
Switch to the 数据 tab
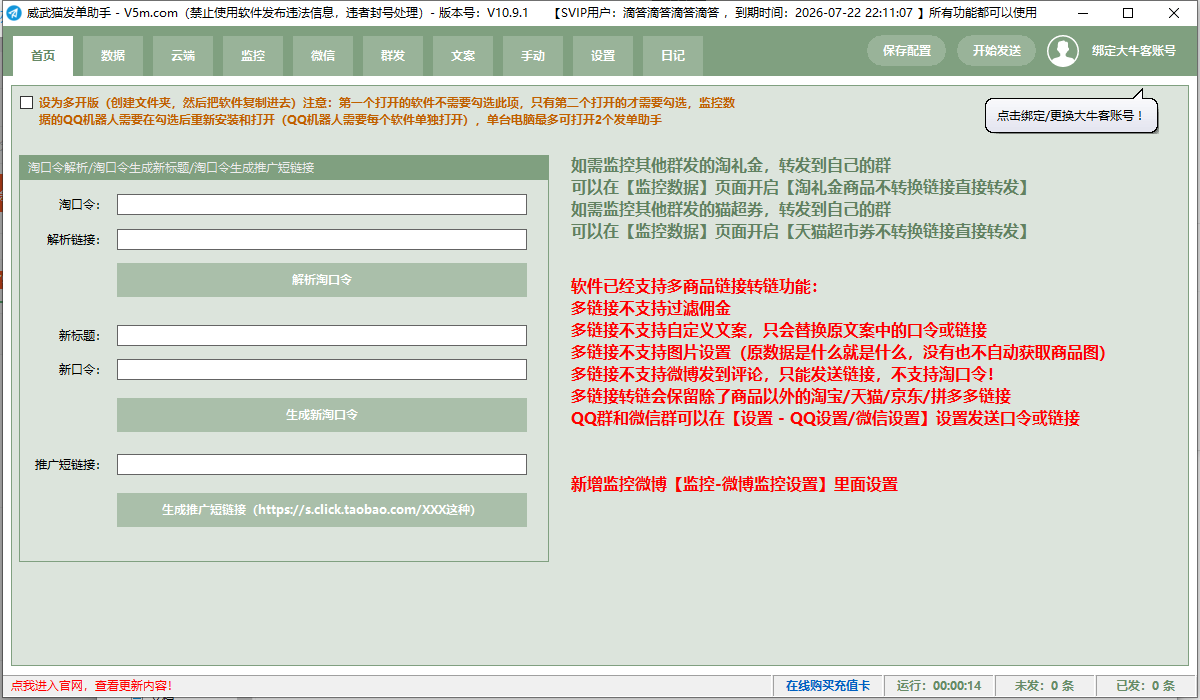pyautogui.click(x=113, y=56)
